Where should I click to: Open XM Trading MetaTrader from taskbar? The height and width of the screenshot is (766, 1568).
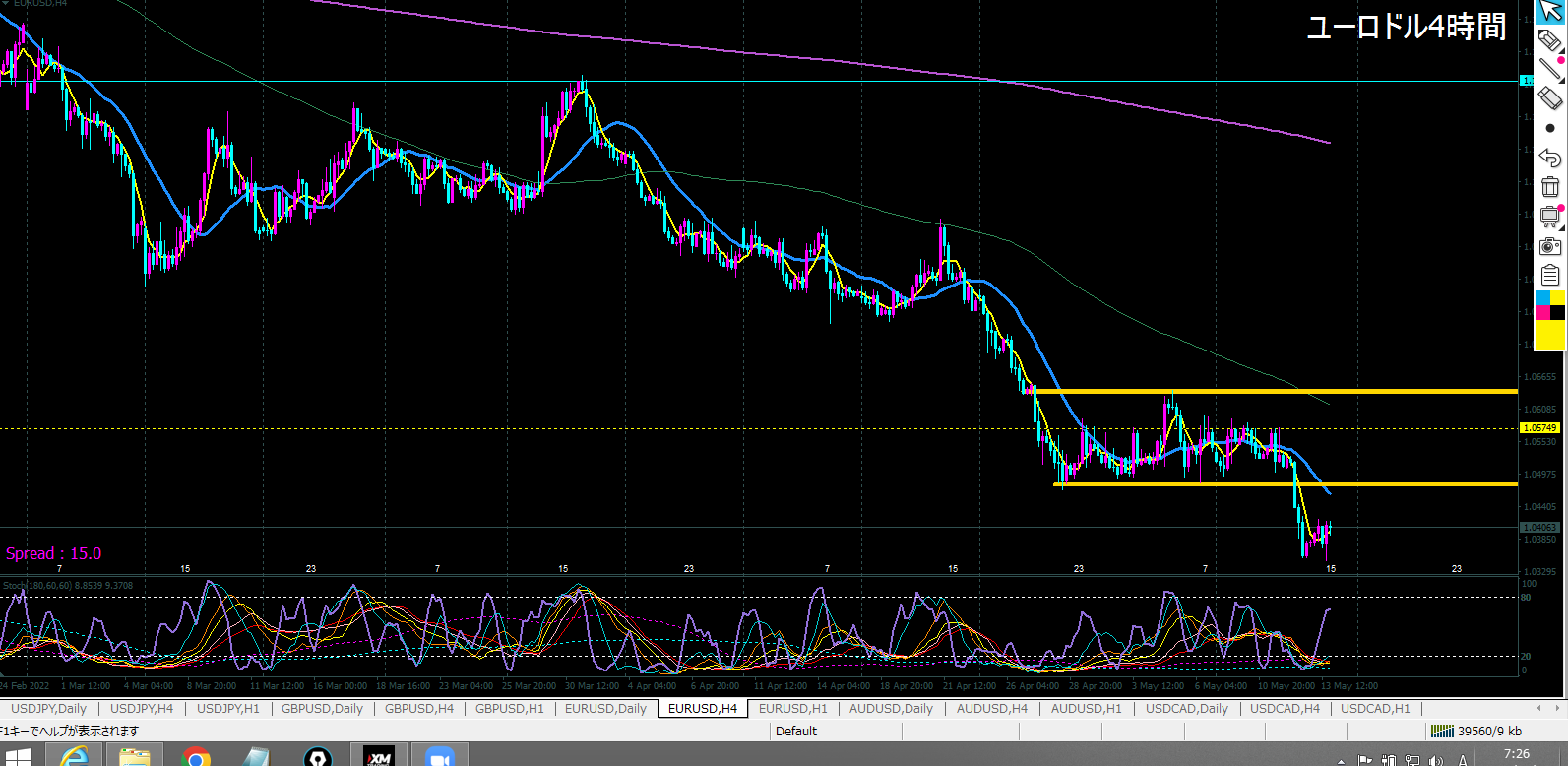[x=378, y=756]
